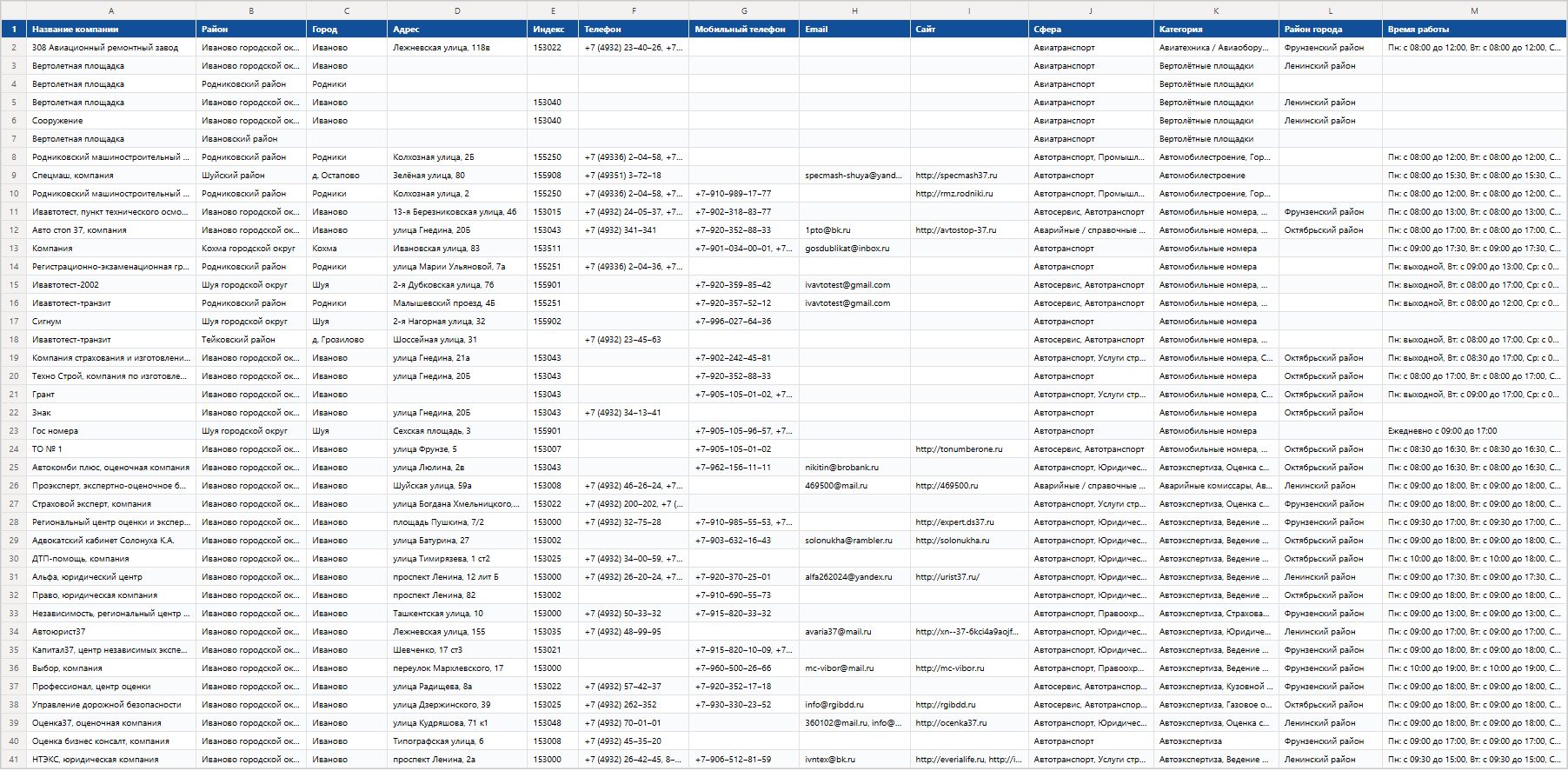Select address 'Типографская улица, 6'
Image resolution: width=1568 pixels, height=784 pixels.
[457, 741]
